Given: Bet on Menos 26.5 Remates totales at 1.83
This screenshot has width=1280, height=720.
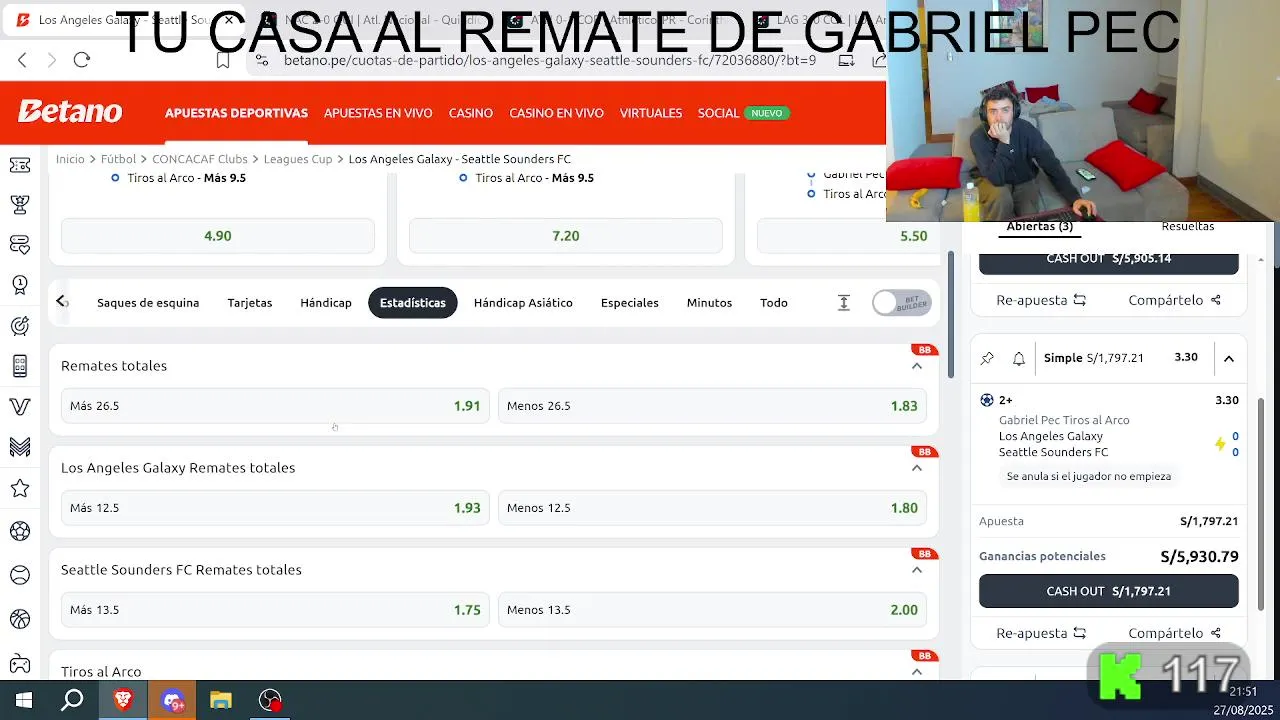Looking at the screenshot, I should pos(712,406).
